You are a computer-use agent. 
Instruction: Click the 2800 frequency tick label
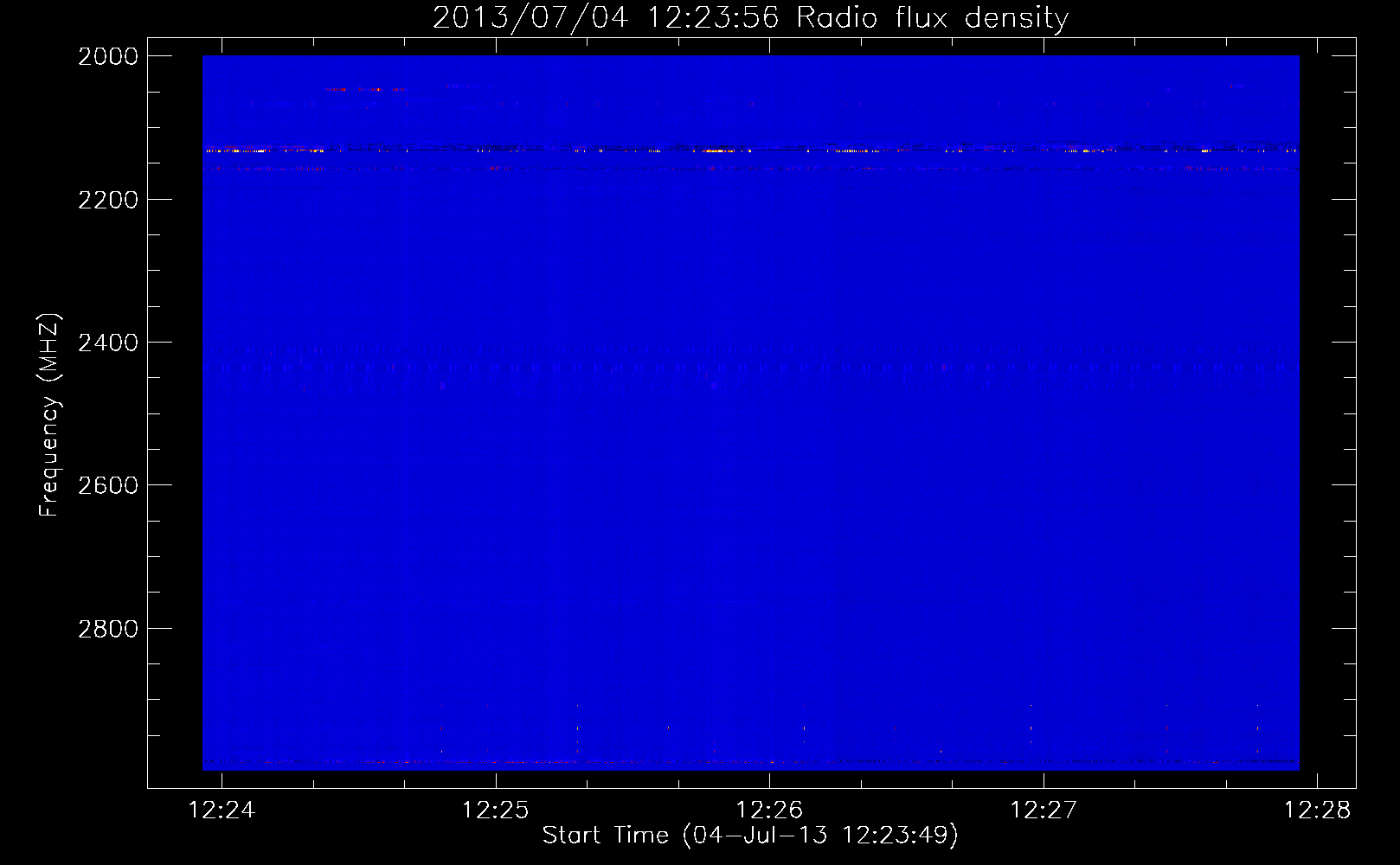coord(108,629)
